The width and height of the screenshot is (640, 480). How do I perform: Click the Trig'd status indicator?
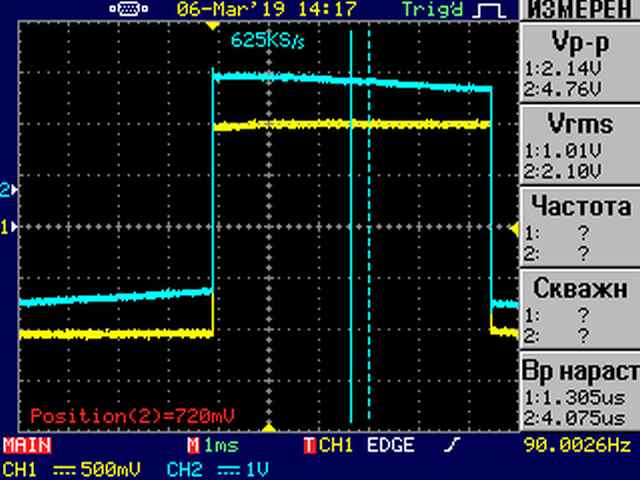[433, 9]
